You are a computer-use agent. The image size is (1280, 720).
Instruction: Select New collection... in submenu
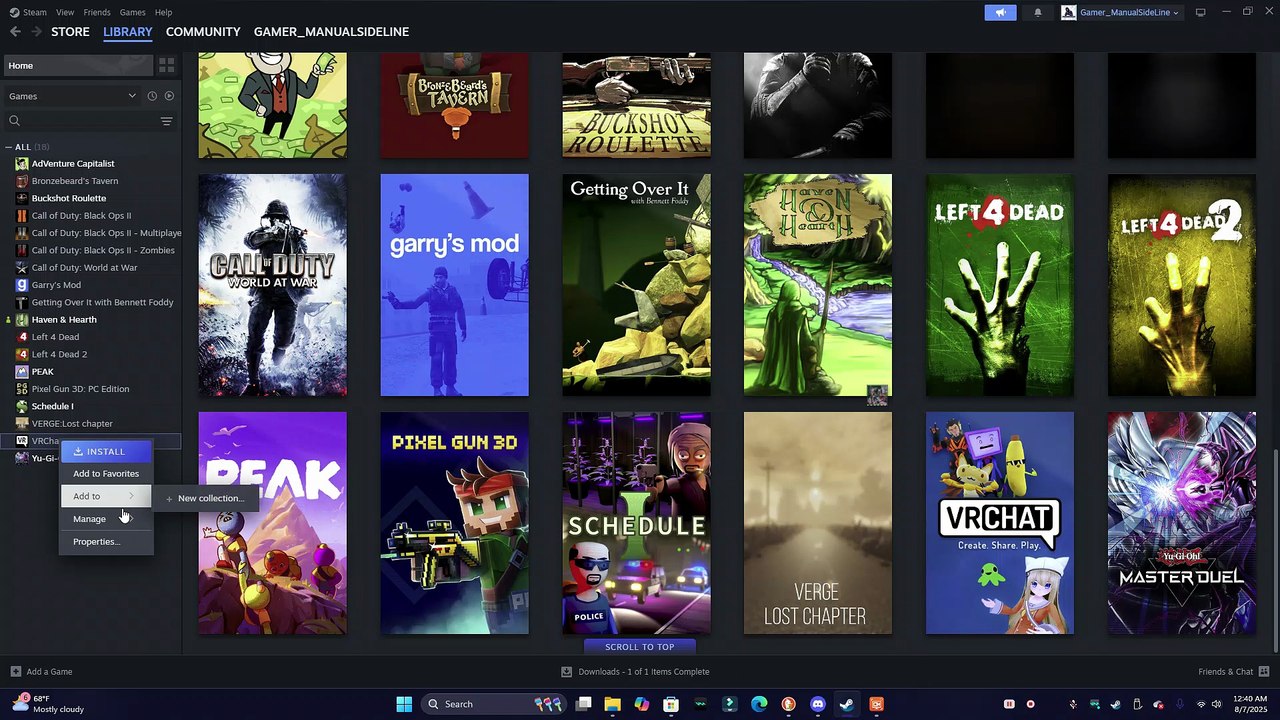(206, 498)
